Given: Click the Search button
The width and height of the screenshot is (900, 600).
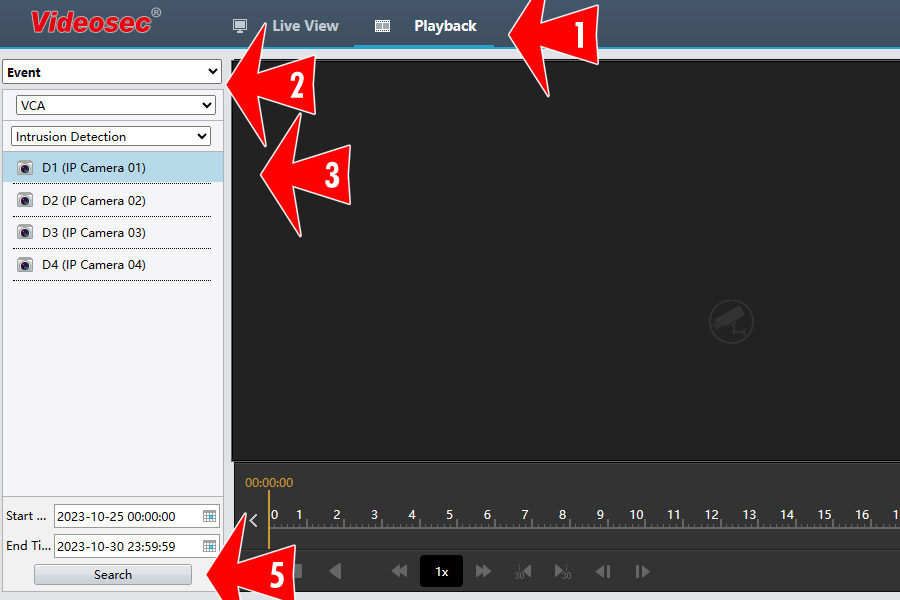Looking at the screenshot, I should [x=112, y=575].
